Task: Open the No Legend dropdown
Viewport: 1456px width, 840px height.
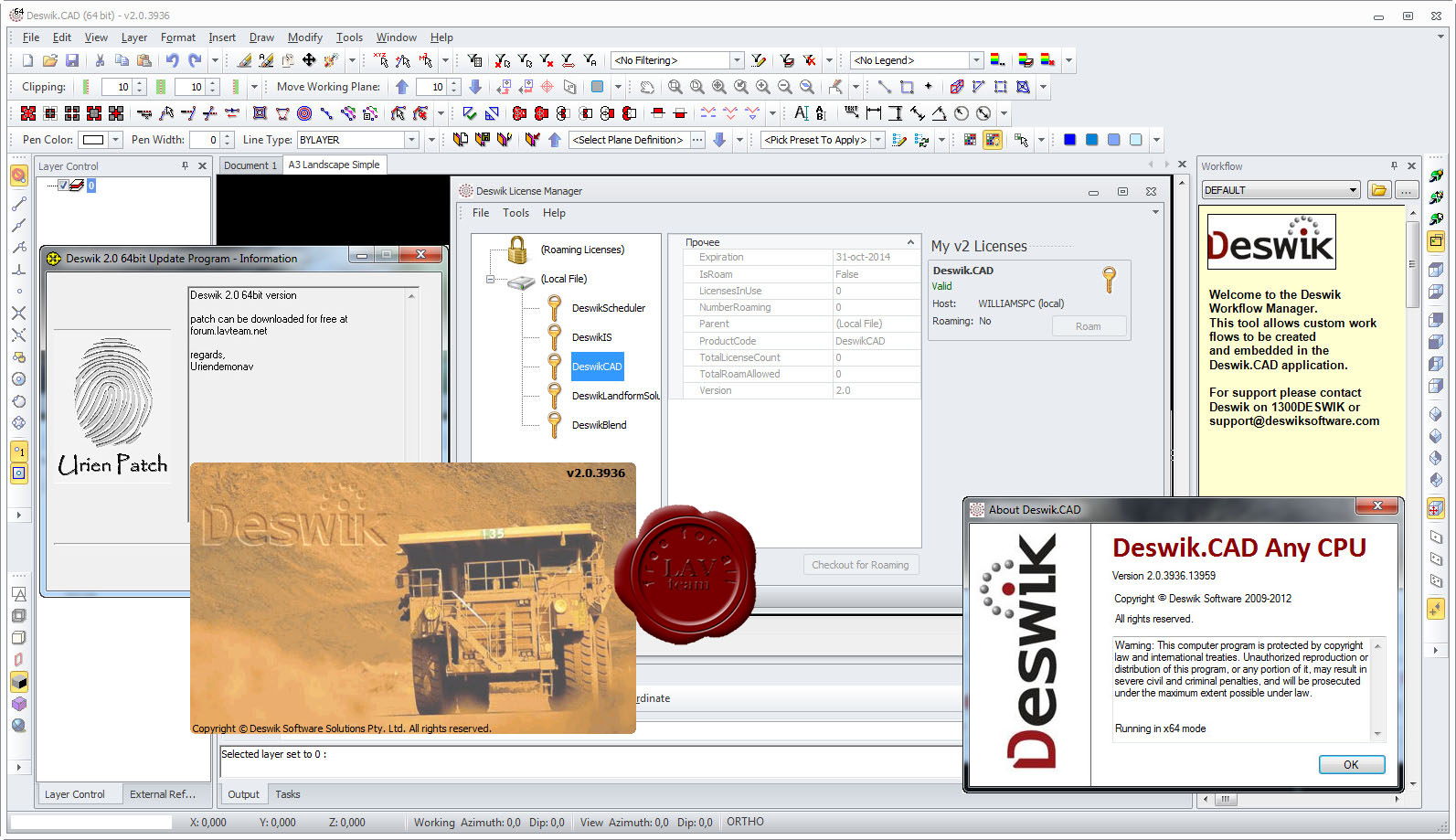Action: tap(976, 60)
